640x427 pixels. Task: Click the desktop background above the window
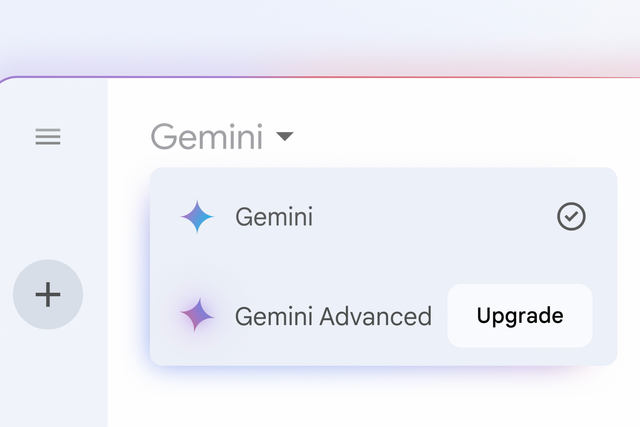tap(320, 35)
